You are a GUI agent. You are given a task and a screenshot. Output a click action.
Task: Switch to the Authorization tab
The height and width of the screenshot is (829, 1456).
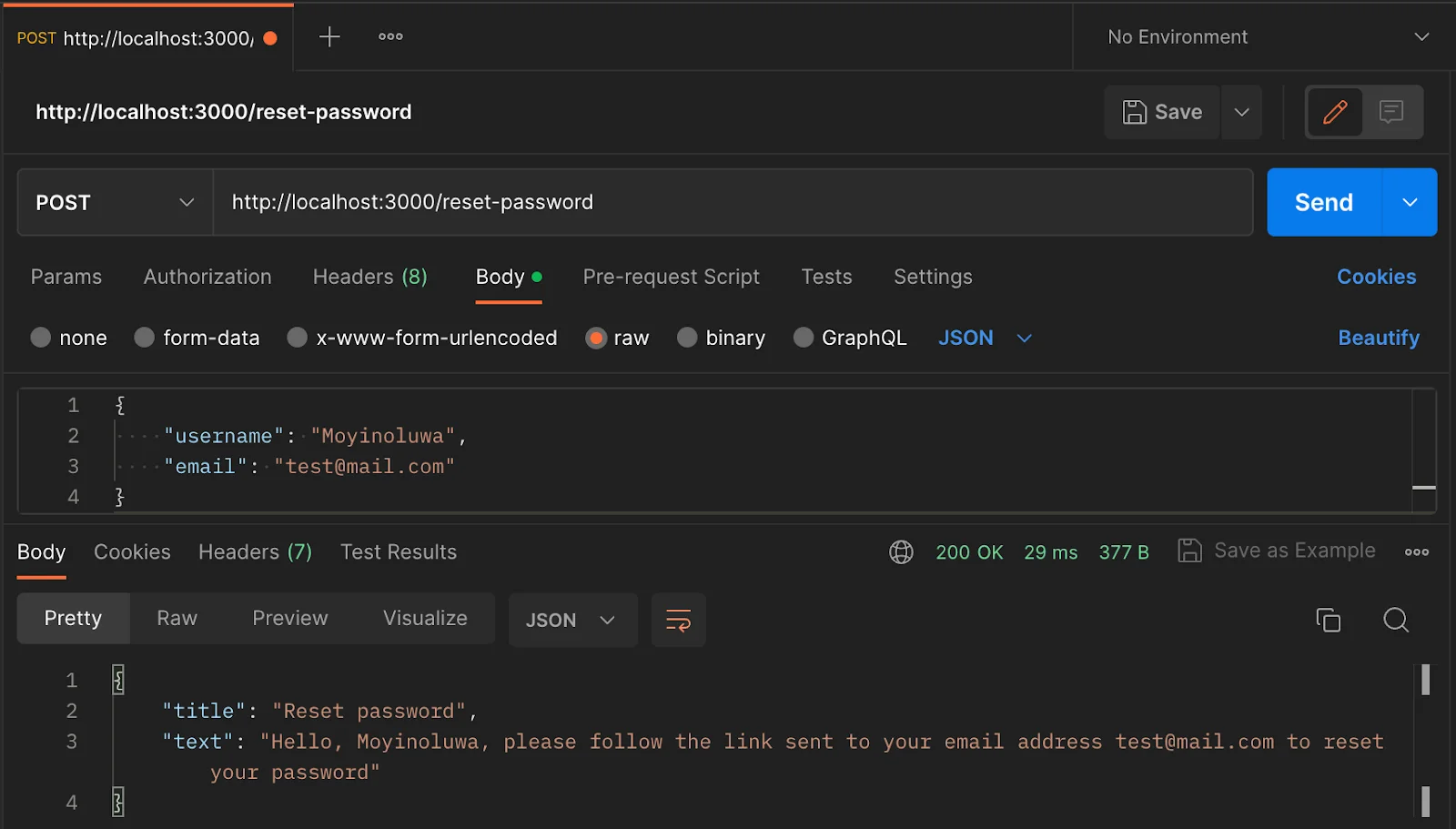tap(207, 277)
